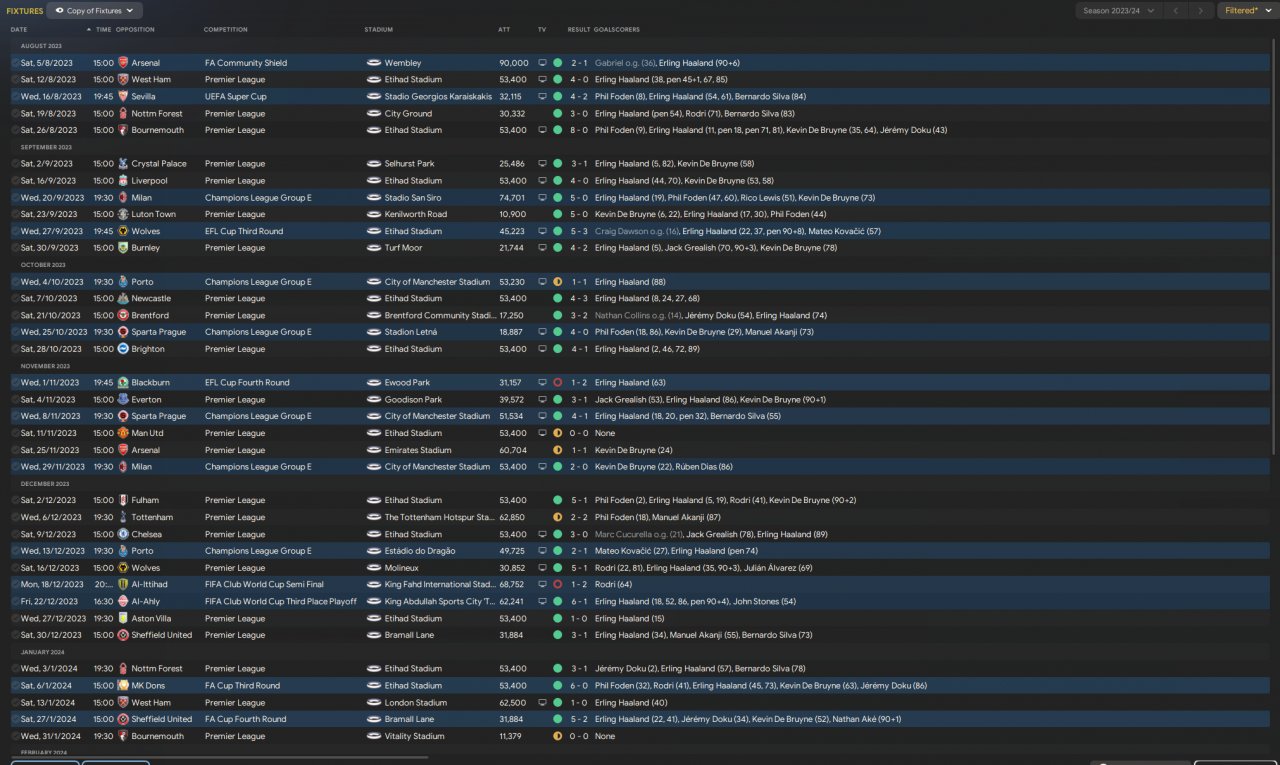
Task: Click the Al-Ittihad club badge
Action: 122,584
